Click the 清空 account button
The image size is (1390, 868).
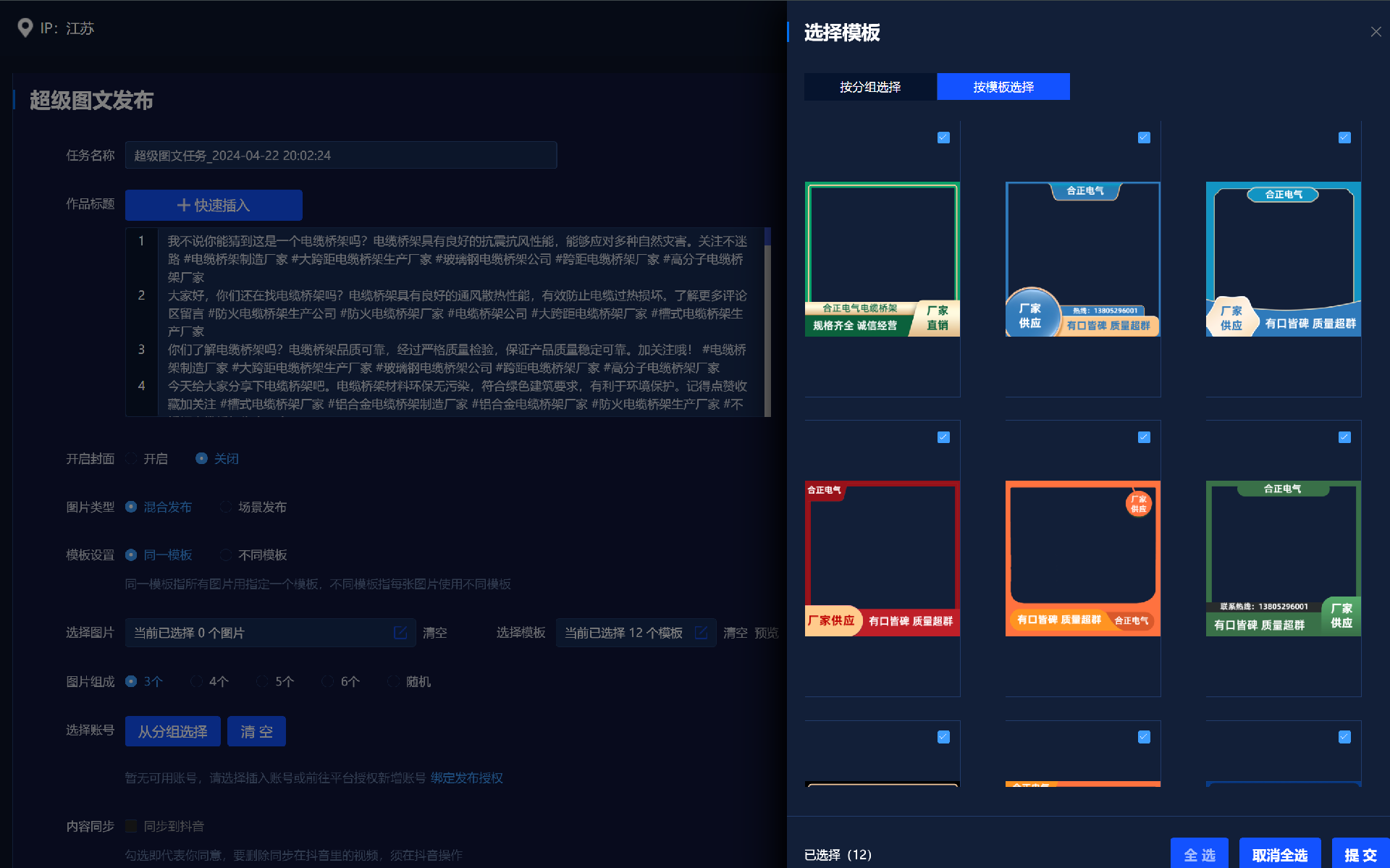(256, 731)
